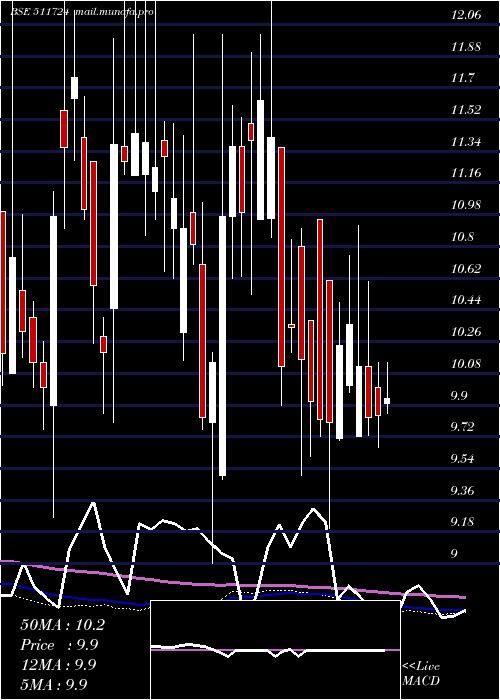Select the 10.44 price axis label
Image resolution: width=500 pixels, height=700 pixels.
(466, 300)
